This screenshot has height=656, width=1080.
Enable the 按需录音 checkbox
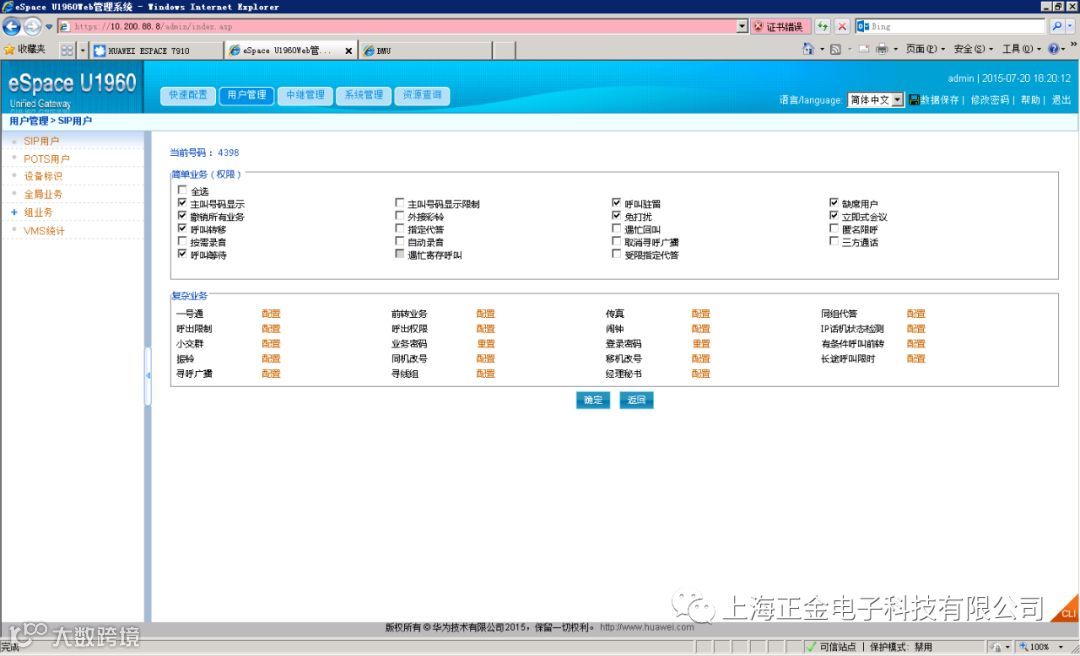pyautogui.click(x=182, y=241)
